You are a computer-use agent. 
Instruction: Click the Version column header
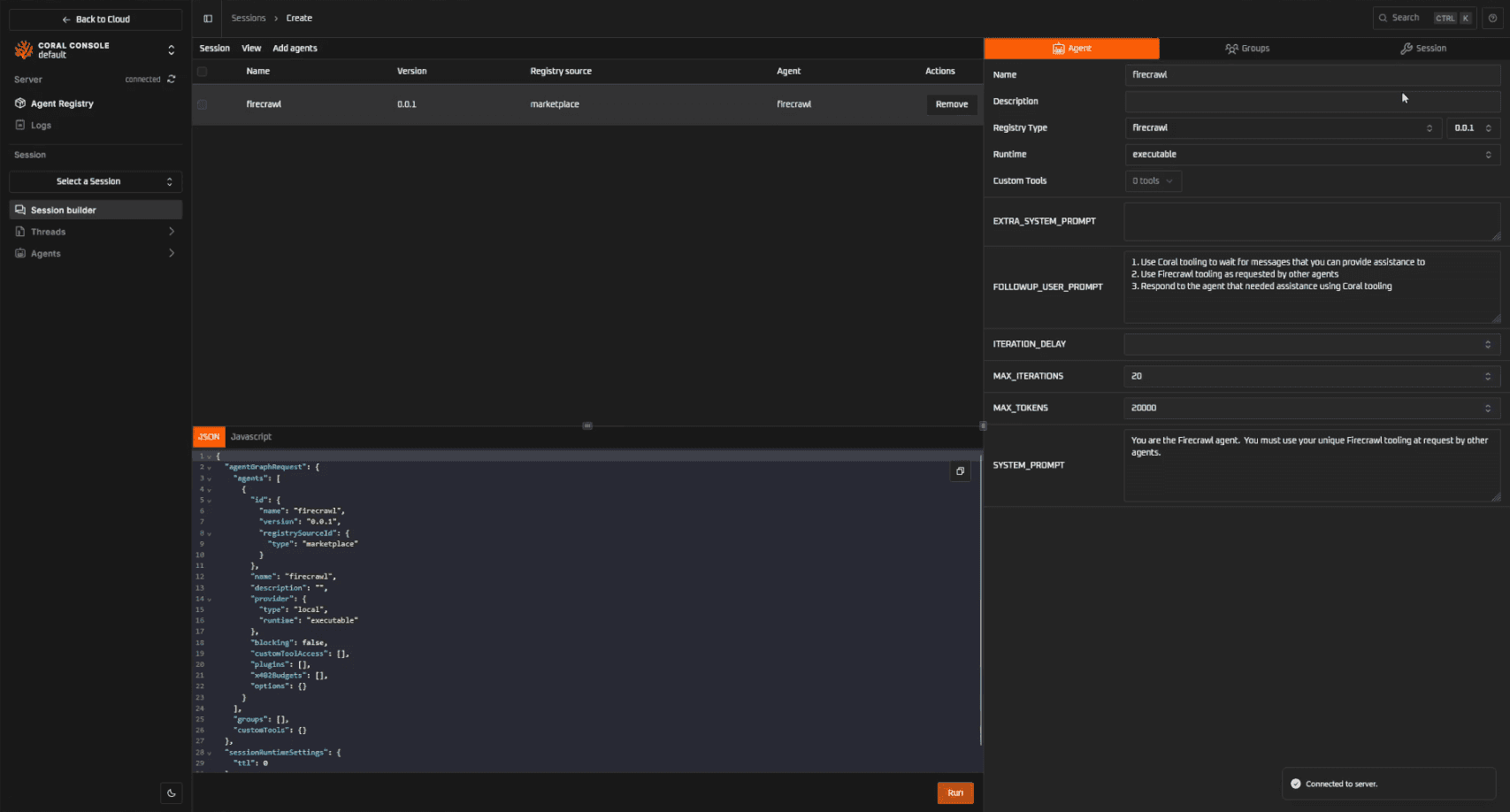click(x=411, y=72)
